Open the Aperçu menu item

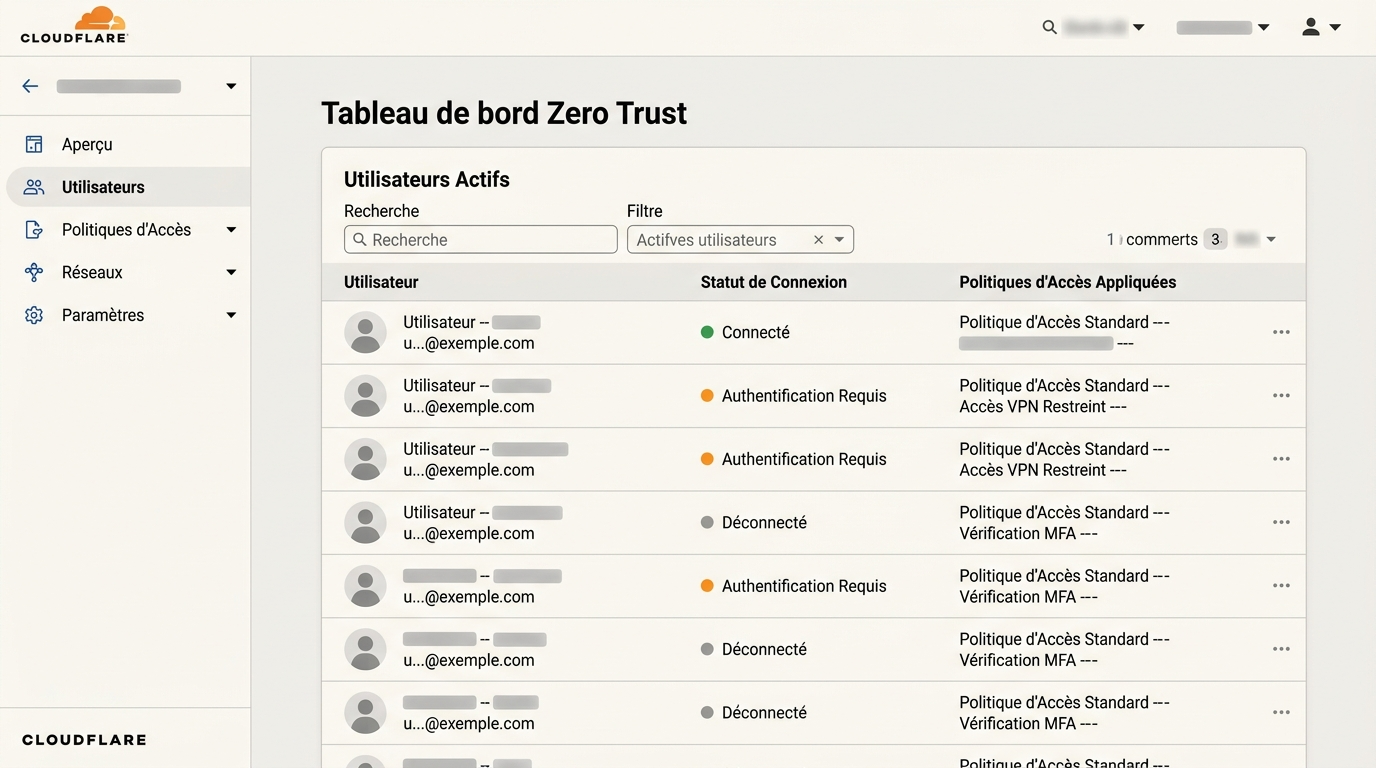(87, 144)
